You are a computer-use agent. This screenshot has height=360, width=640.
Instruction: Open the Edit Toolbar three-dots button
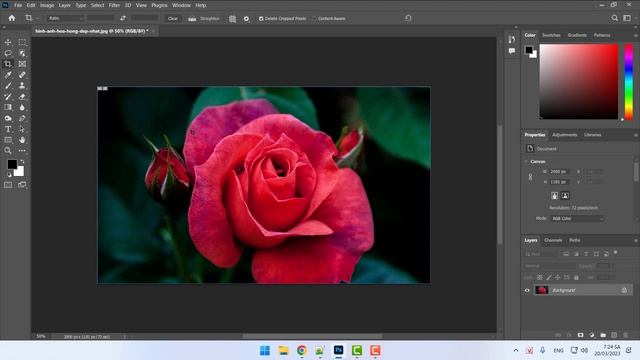[22, 151]
